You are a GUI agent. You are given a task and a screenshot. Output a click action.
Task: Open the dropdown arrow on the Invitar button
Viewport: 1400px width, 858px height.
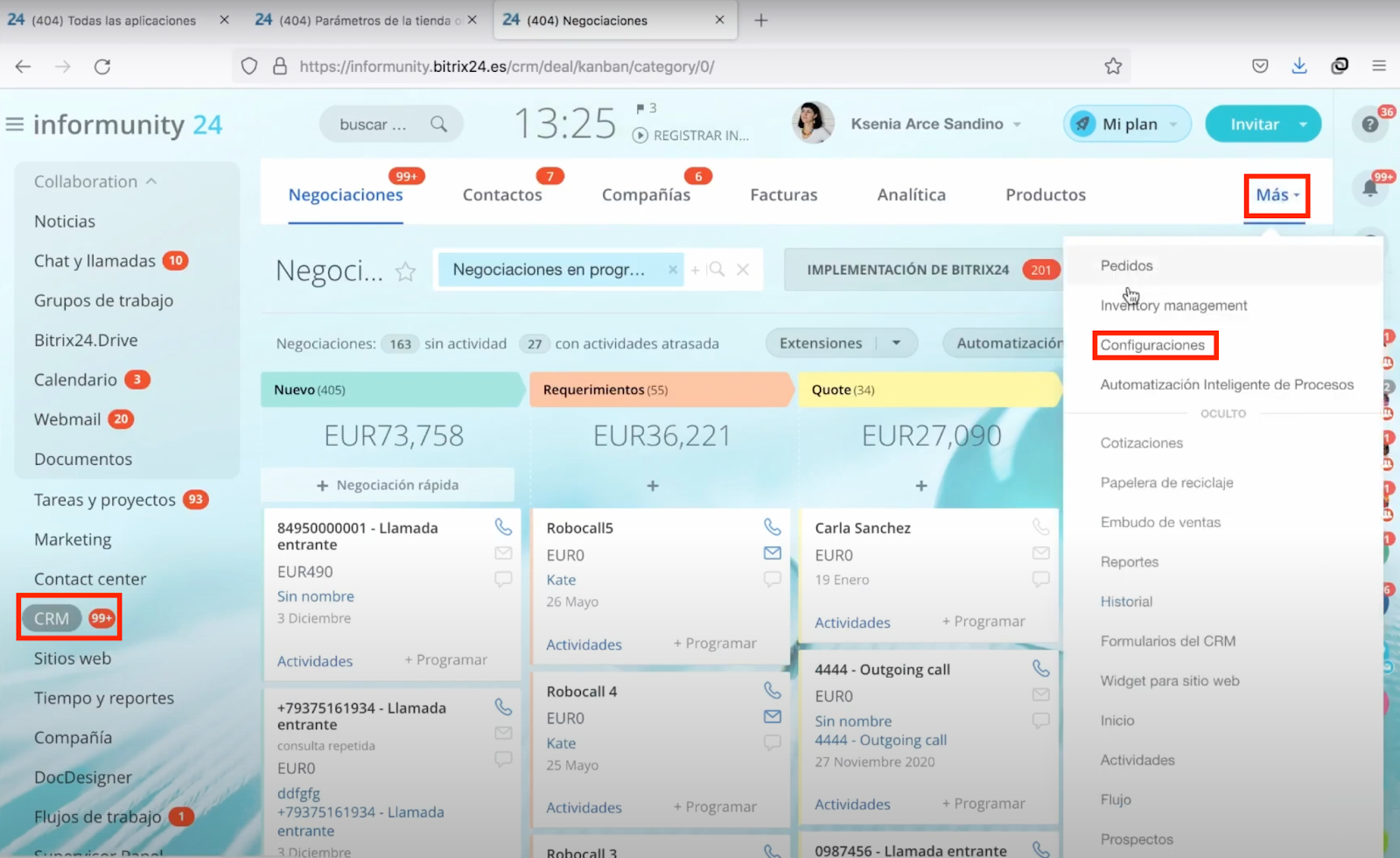coord(1303,124)
